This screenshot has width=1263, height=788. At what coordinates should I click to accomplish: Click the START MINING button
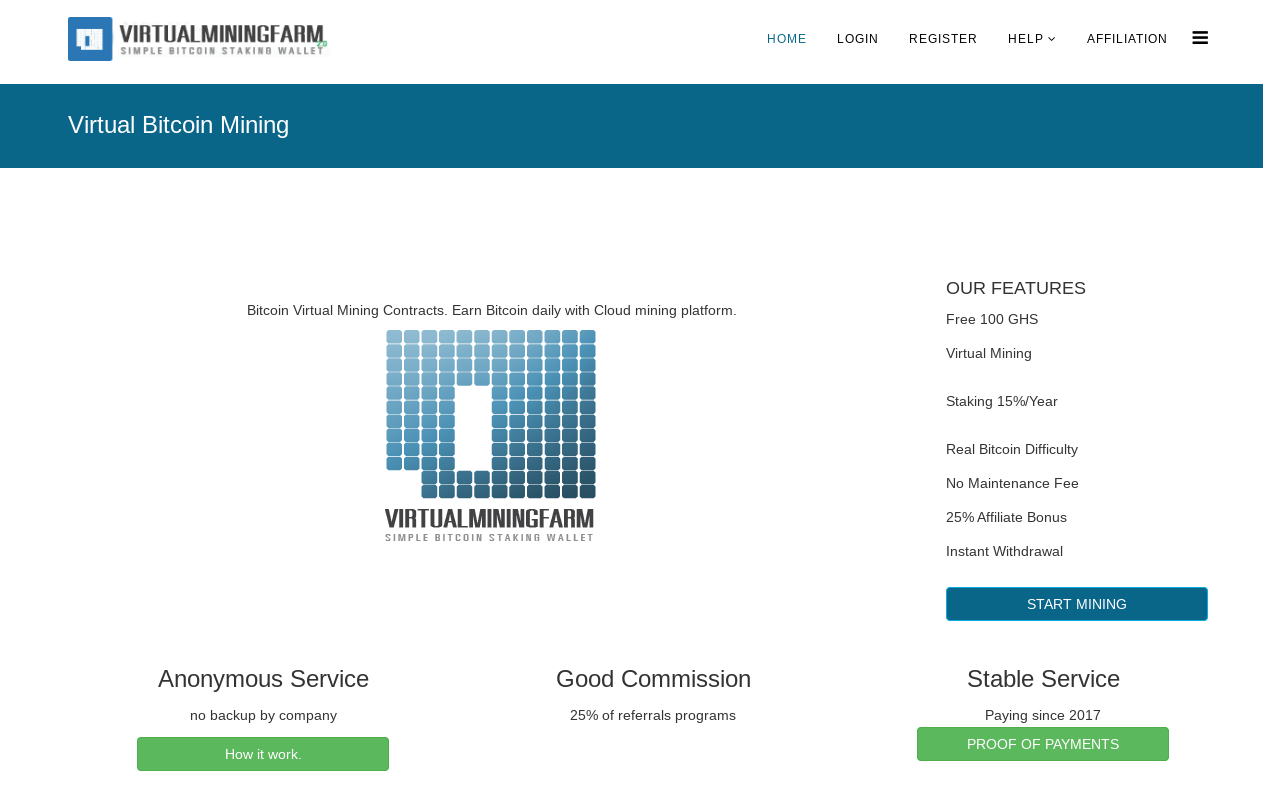click(x=1077, y=604)
